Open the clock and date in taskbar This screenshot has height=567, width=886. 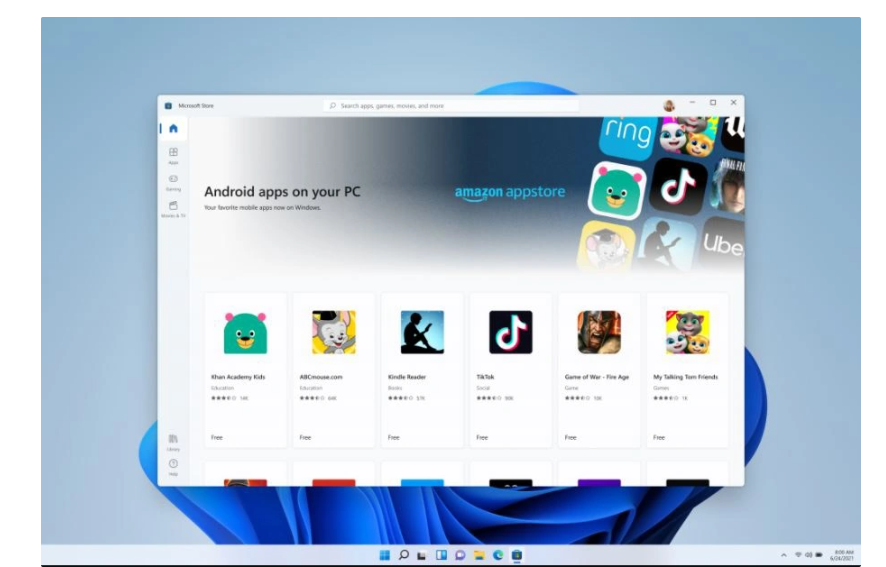(x=841, y=555)
